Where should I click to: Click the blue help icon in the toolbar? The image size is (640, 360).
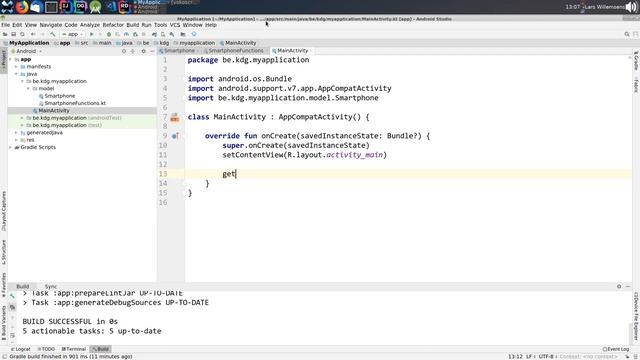pyautogui.click(x=194, y=34)
